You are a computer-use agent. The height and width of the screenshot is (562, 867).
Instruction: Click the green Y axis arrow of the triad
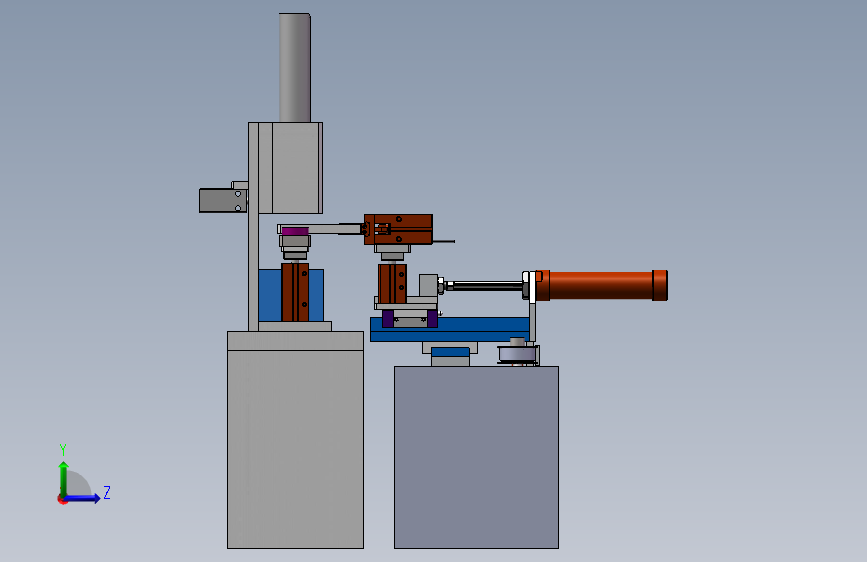coord(64,478)
